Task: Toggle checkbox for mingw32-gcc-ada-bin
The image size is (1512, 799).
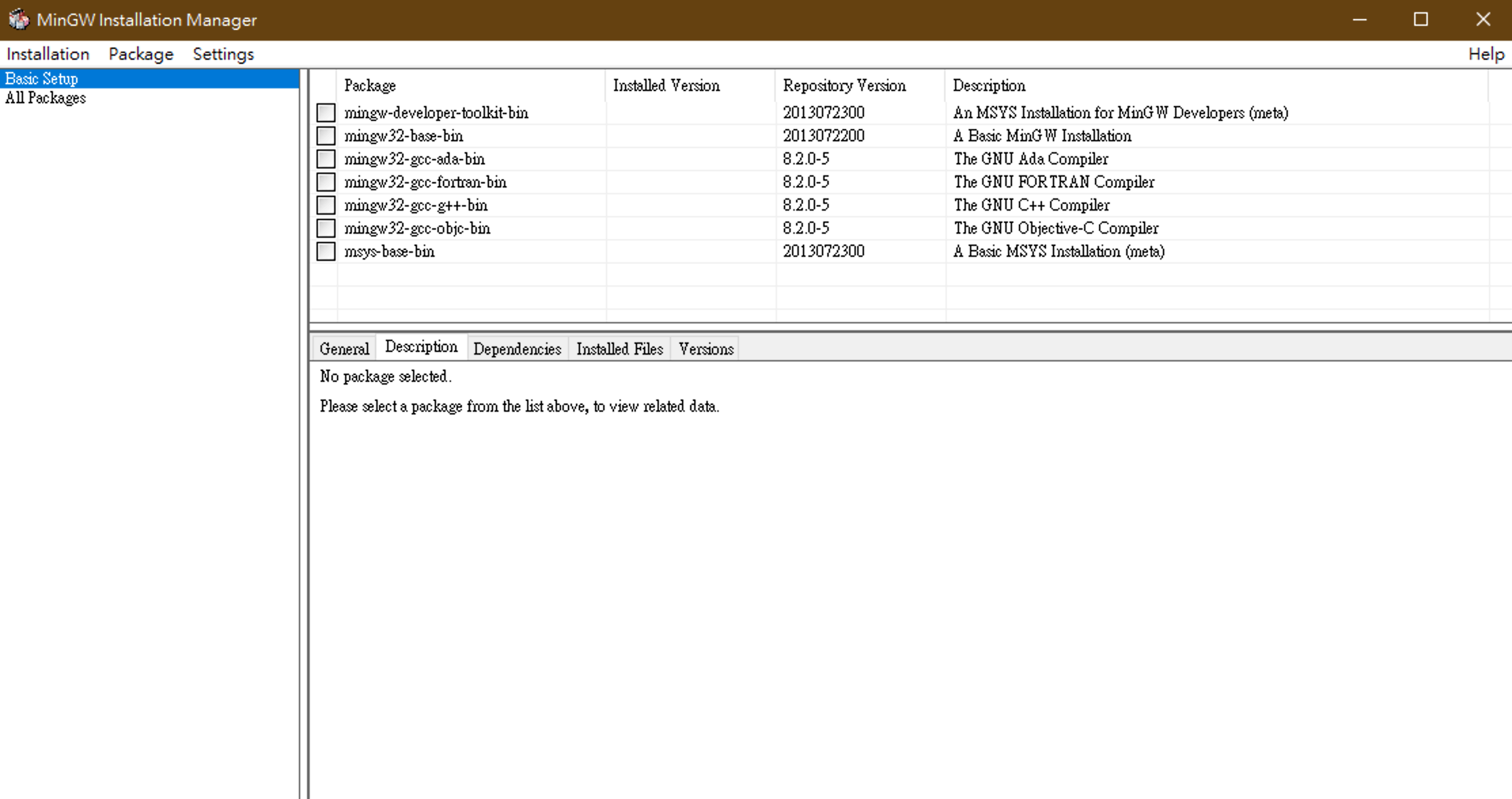Action: 326,159
